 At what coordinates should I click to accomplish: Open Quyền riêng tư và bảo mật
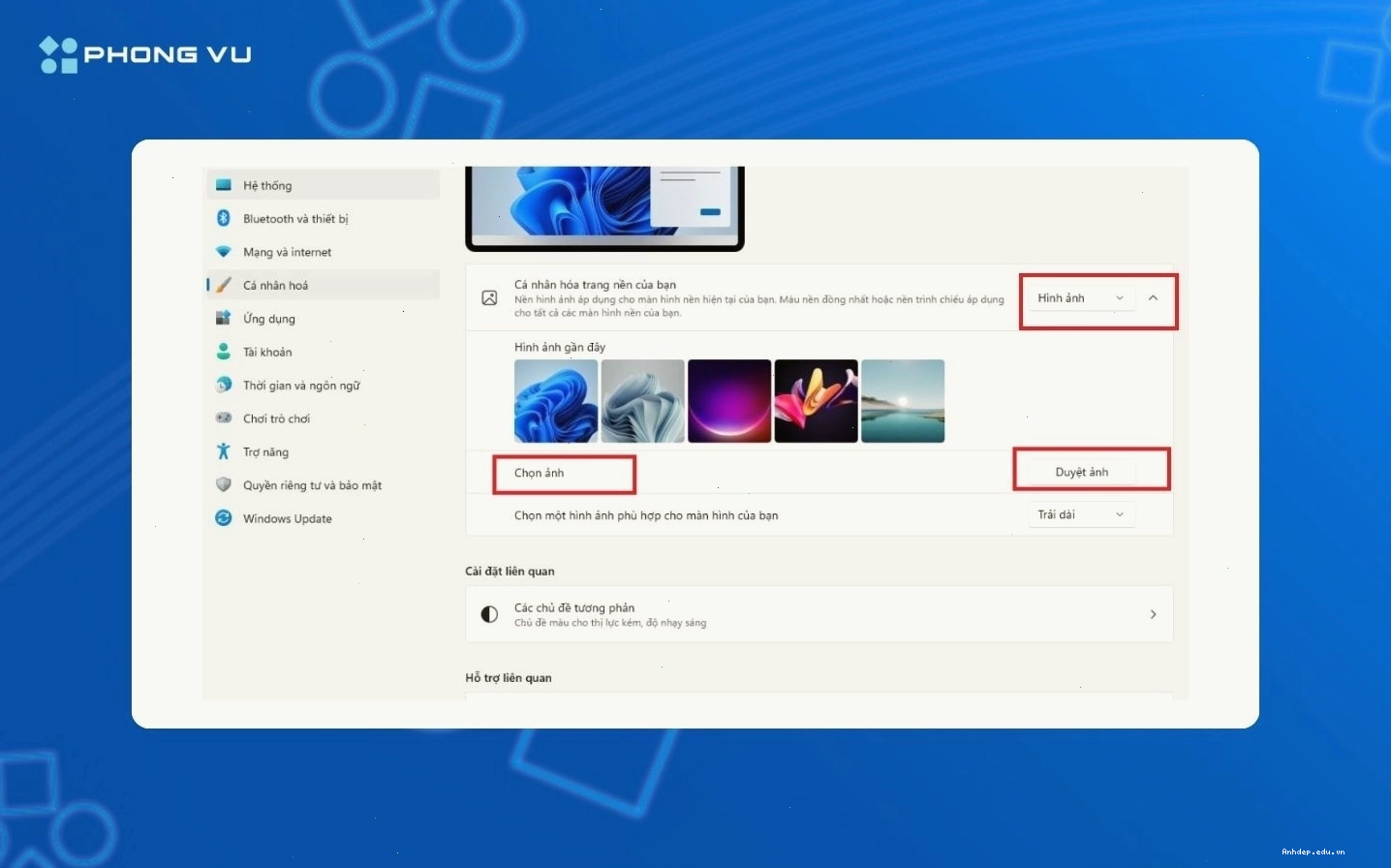324,485
